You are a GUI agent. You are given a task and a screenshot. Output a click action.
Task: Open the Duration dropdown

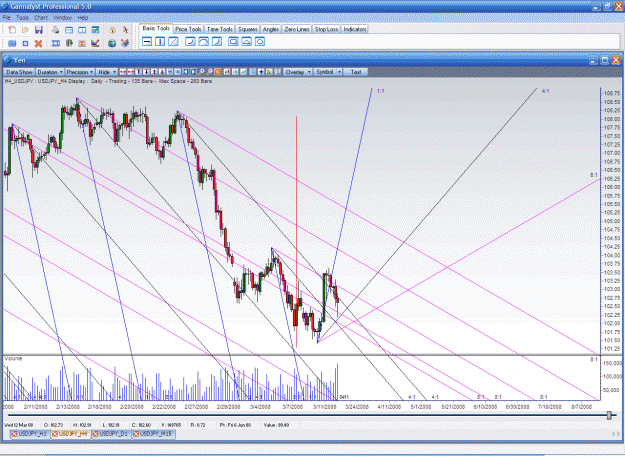[x=50, y=72]
